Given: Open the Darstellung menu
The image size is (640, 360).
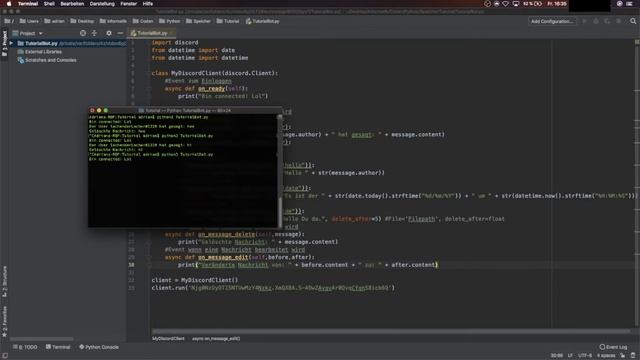Looking at the screenshot, I should coord(102,4).
